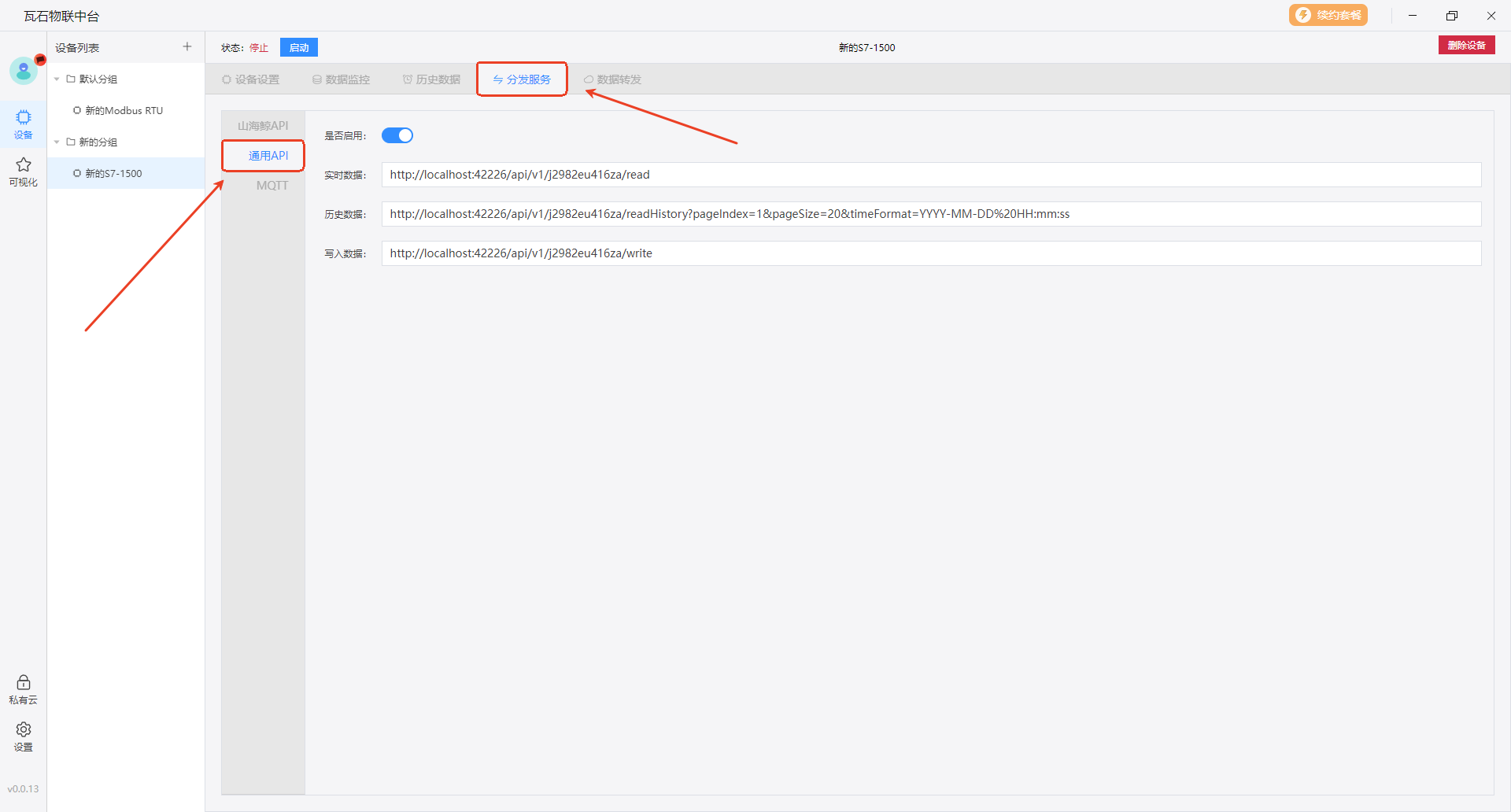
Task: Toggle the 是否启用 switch off
Action: coord(397,135)
